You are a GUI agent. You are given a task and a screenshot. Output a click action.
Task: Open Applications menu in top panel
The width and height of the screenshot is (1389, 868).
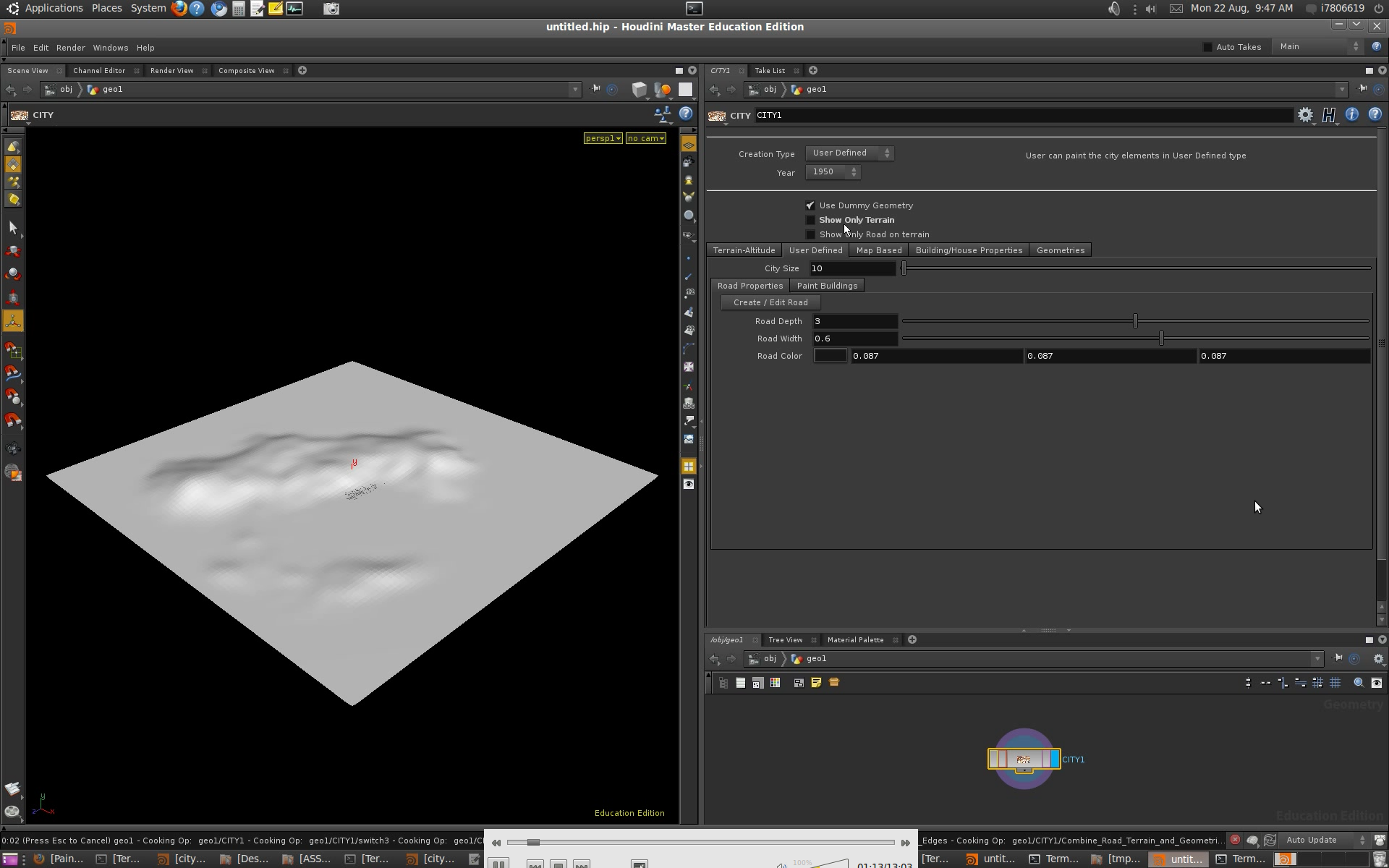pos(54,8)
